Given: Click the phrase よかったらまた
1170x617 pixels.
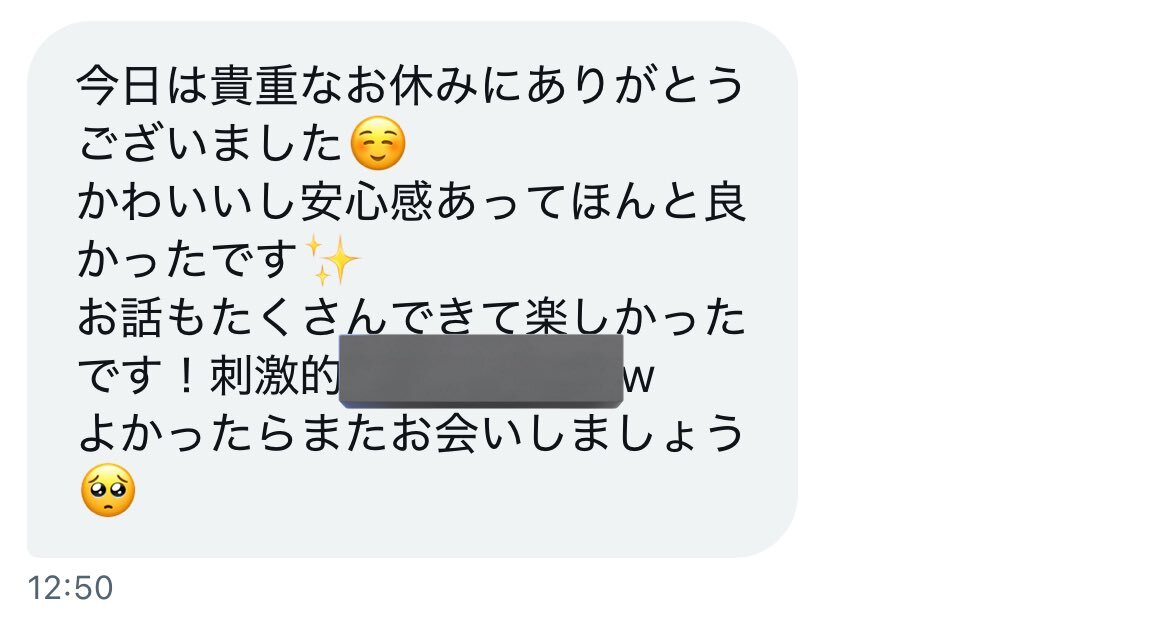Looking at the screenshot, I should (234, 434).
